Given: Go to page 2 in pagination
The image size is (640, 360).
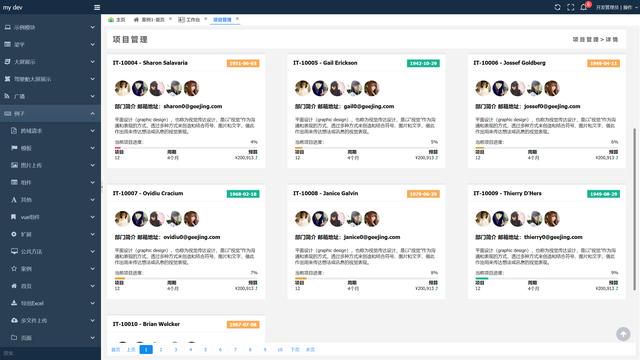Looking at the screenshot, I should pyautogui.click(x=161, y=349).
